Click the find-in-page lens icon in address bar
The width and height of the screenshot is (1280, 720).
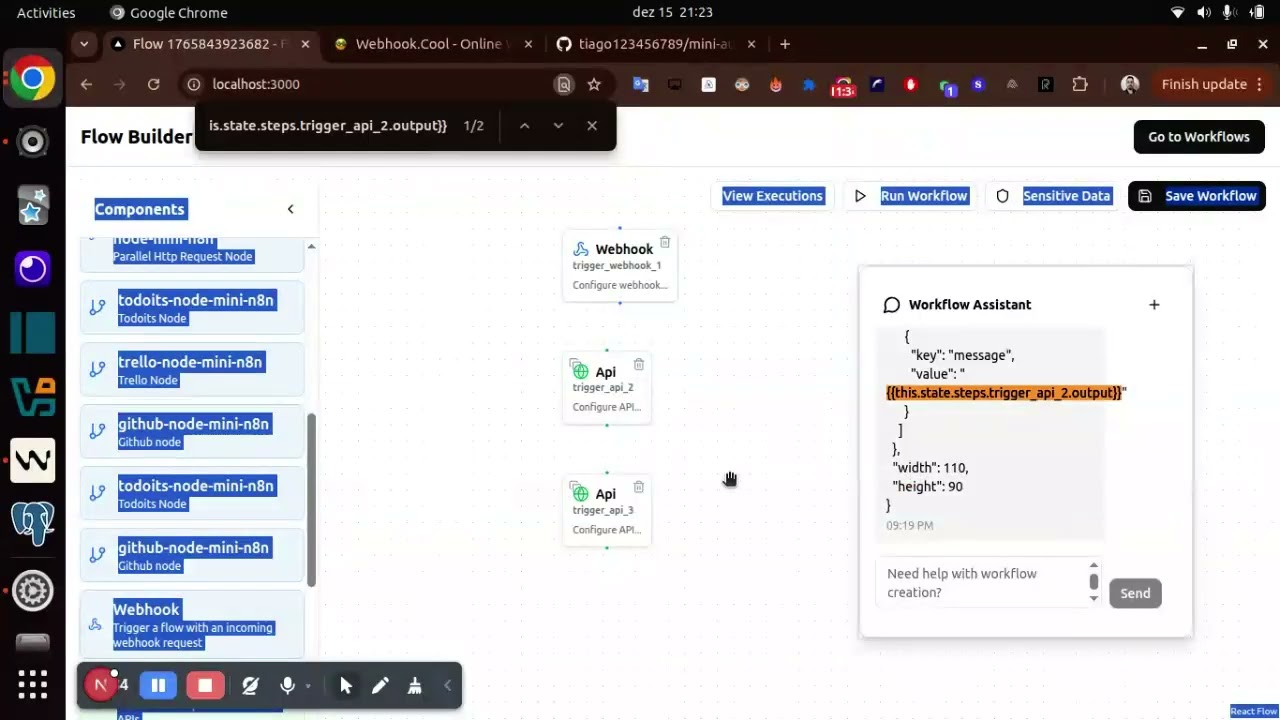pos(564,84)
